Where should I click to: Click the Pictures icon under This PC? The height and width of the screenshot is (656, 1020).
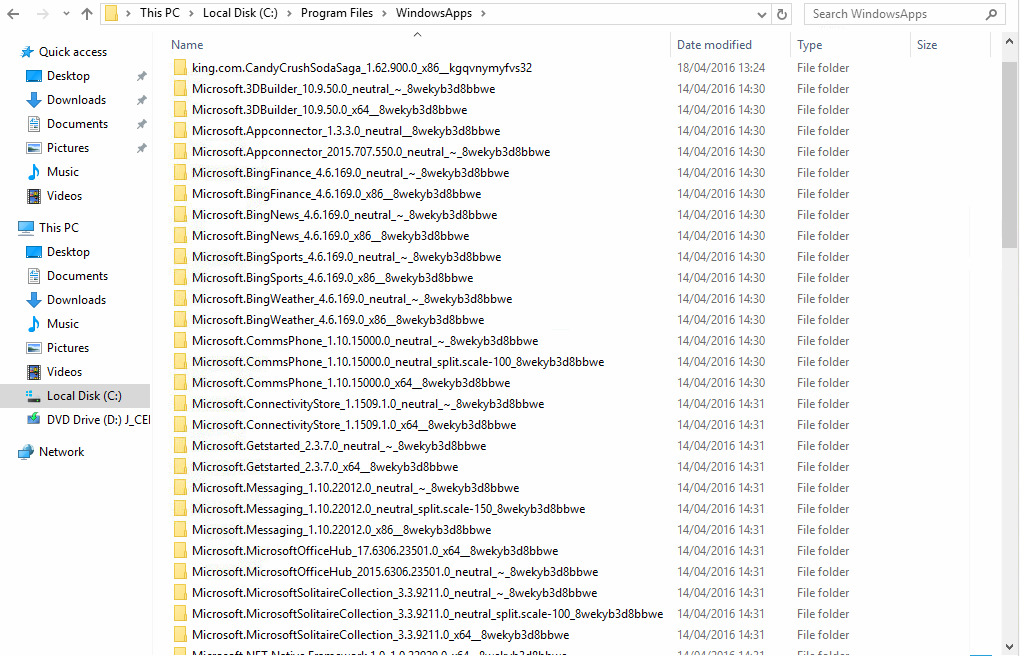[34, 348]
